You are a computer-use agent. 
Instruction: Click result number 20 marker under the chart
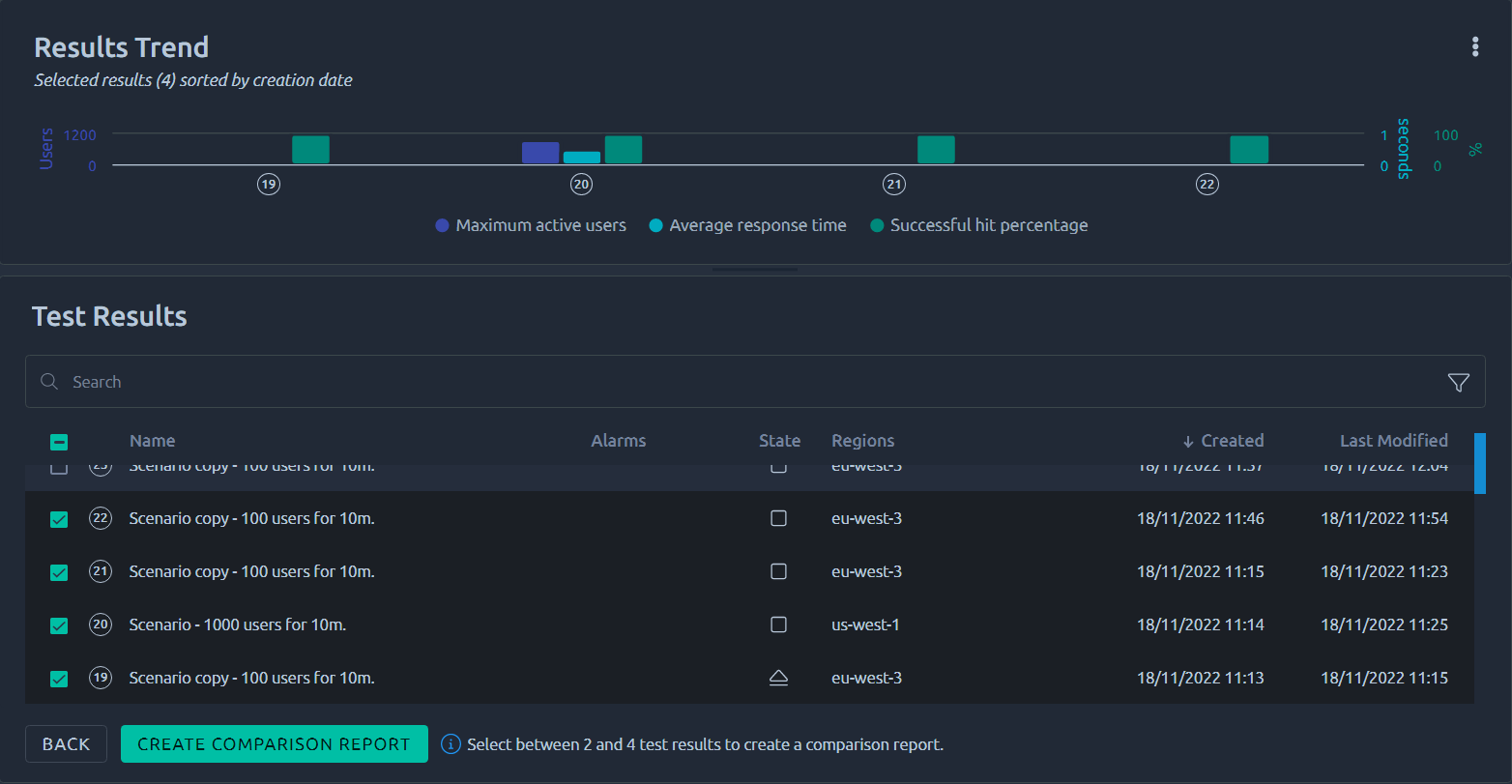581,184
